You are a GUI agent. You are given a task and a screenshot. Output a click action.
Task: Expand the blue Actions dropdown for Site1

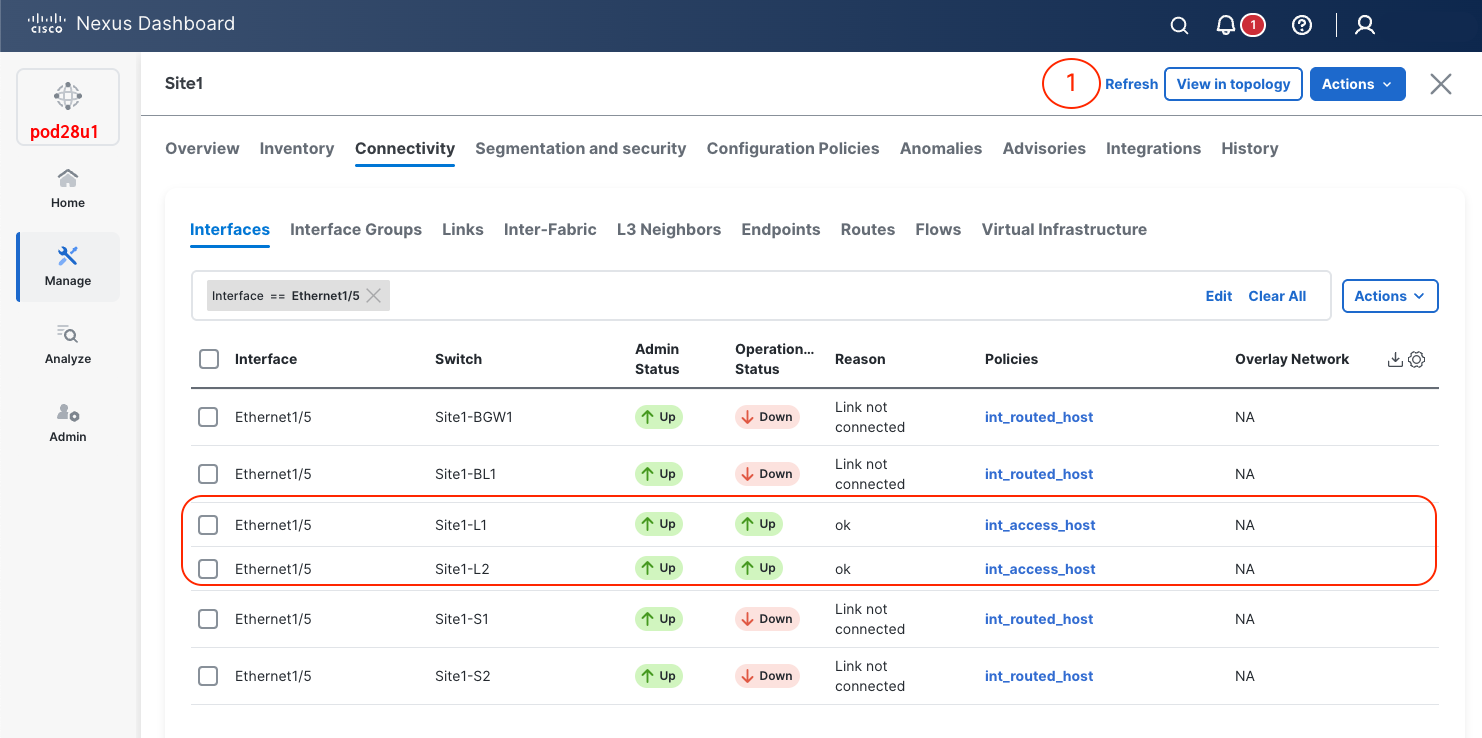click(1357, 84)
